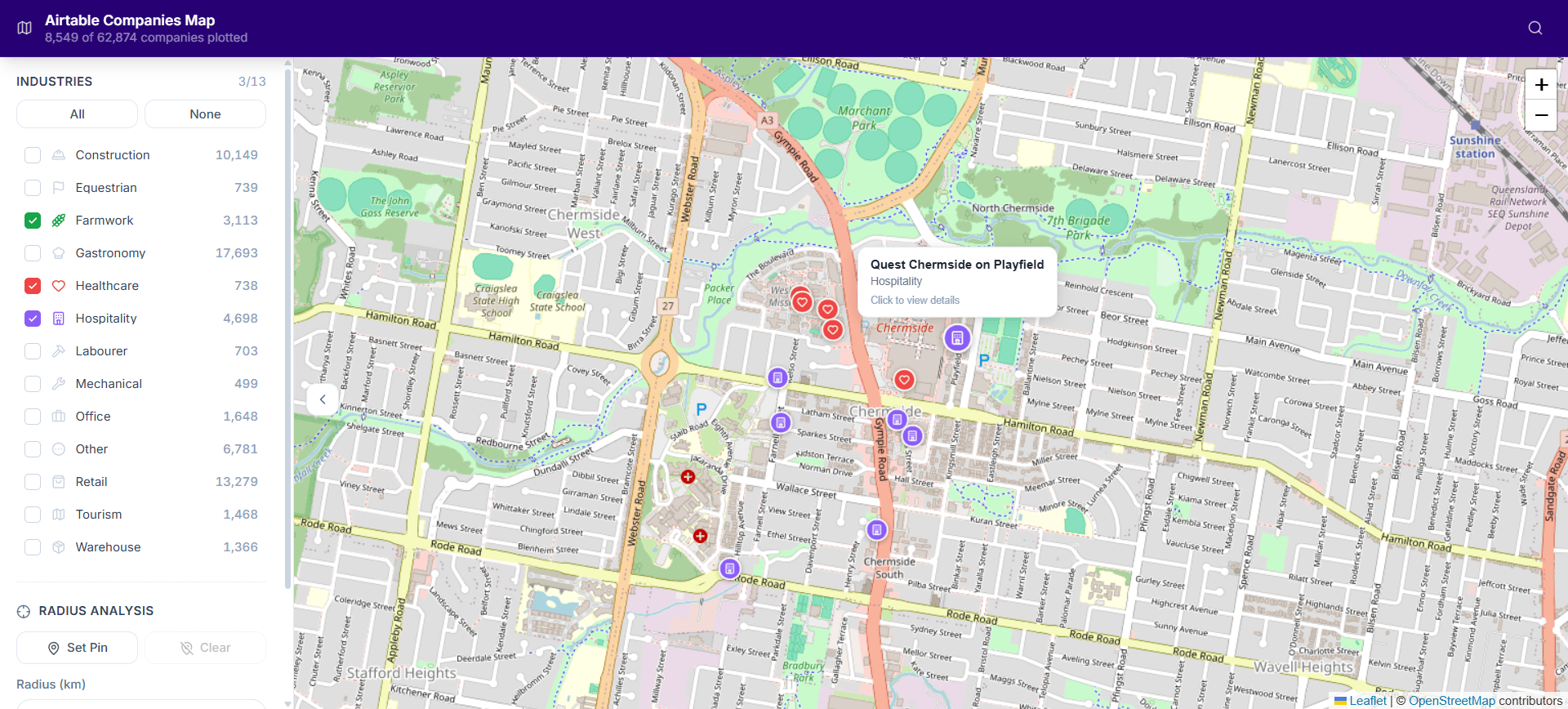Open the search icon in the header
This screenshot has width=1568, height=709.
[1535, 28]
